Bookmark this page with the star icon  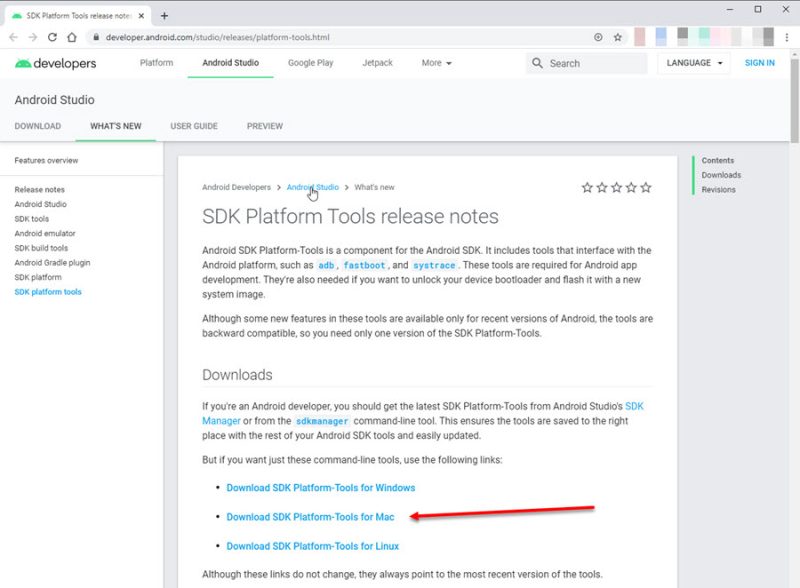618,37
